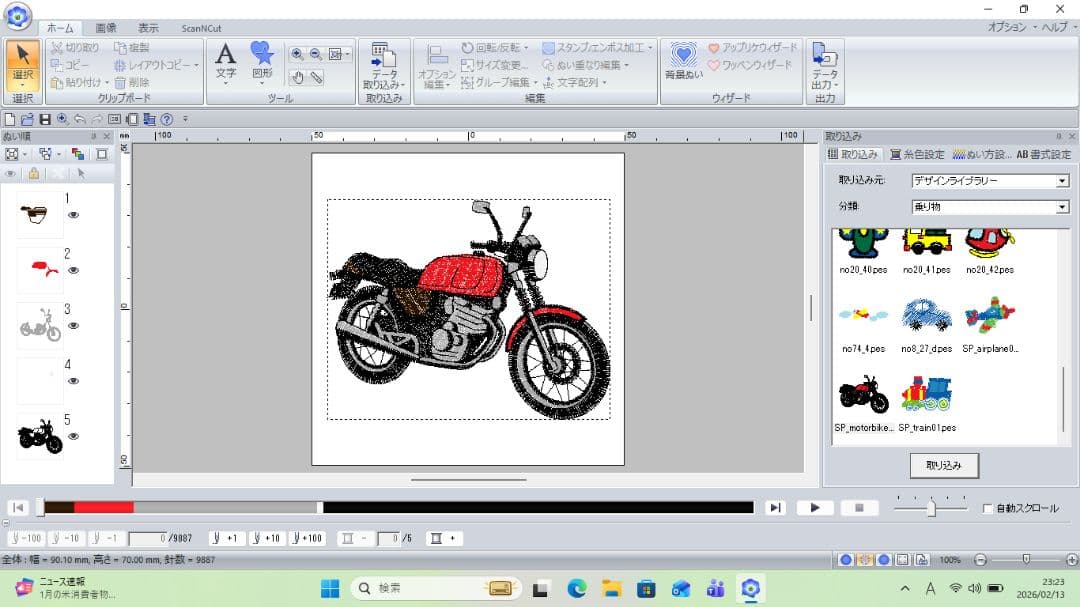Open the 糸色設定 panel tab
Screen dimensions: 1080x607
(x=917, y=155)
